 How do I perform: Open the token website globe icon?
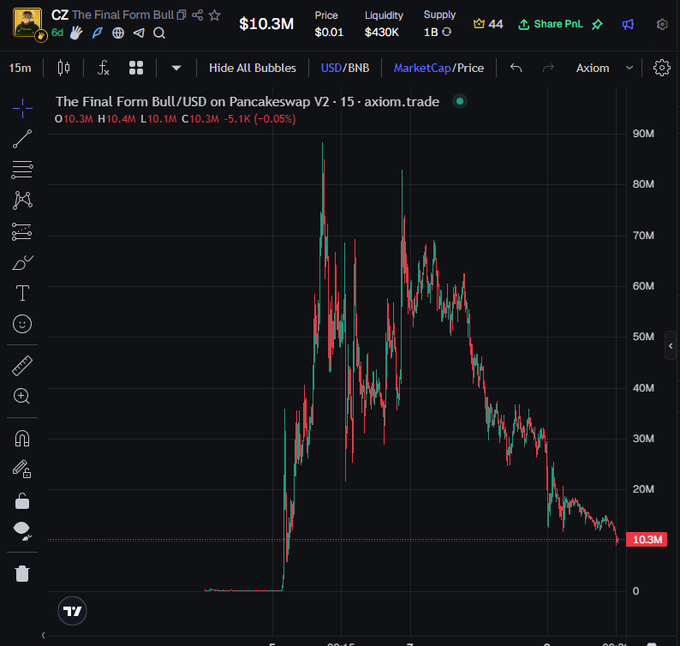(118, 33)
